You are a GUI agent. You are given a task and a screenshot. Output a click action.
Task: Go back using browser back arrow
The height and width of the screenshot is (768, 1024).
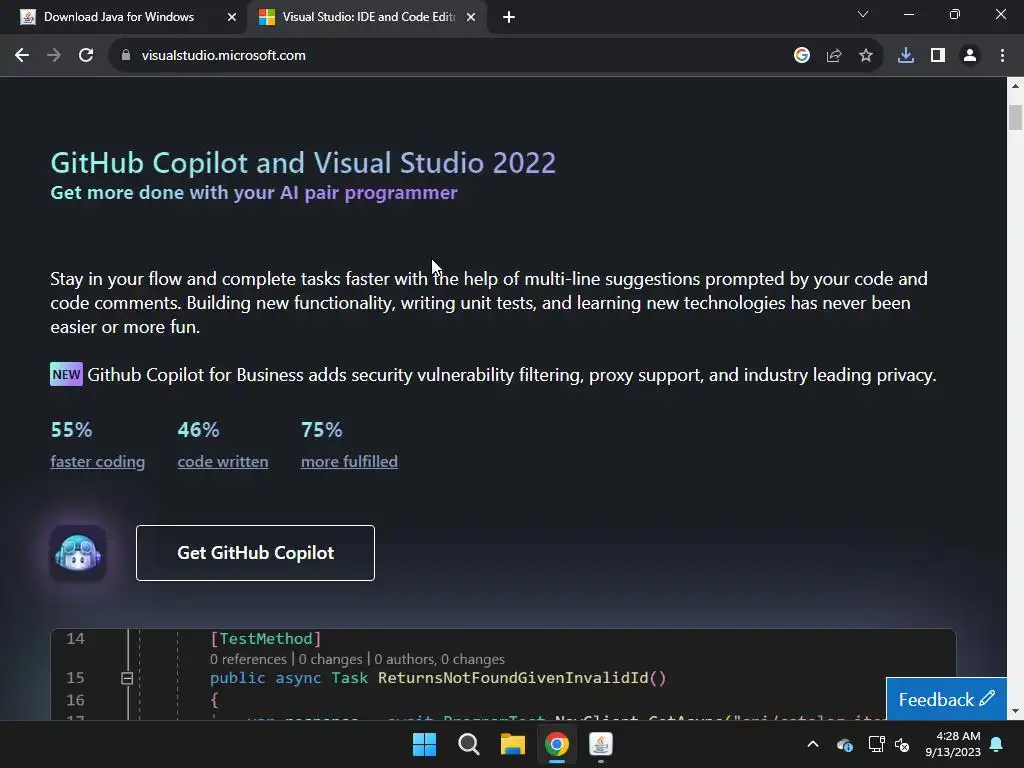point(22,56)
